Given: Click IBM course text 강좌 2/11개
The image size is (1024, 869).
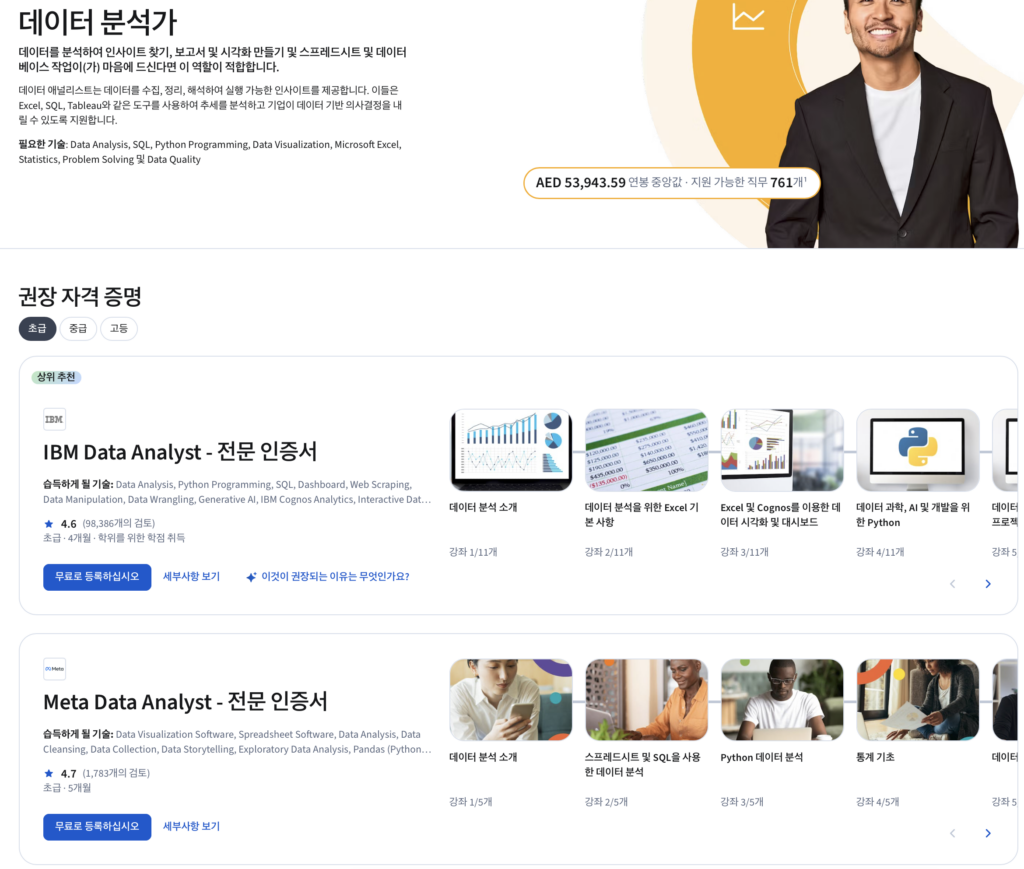Looking at the screenshot, I should 609,552.
